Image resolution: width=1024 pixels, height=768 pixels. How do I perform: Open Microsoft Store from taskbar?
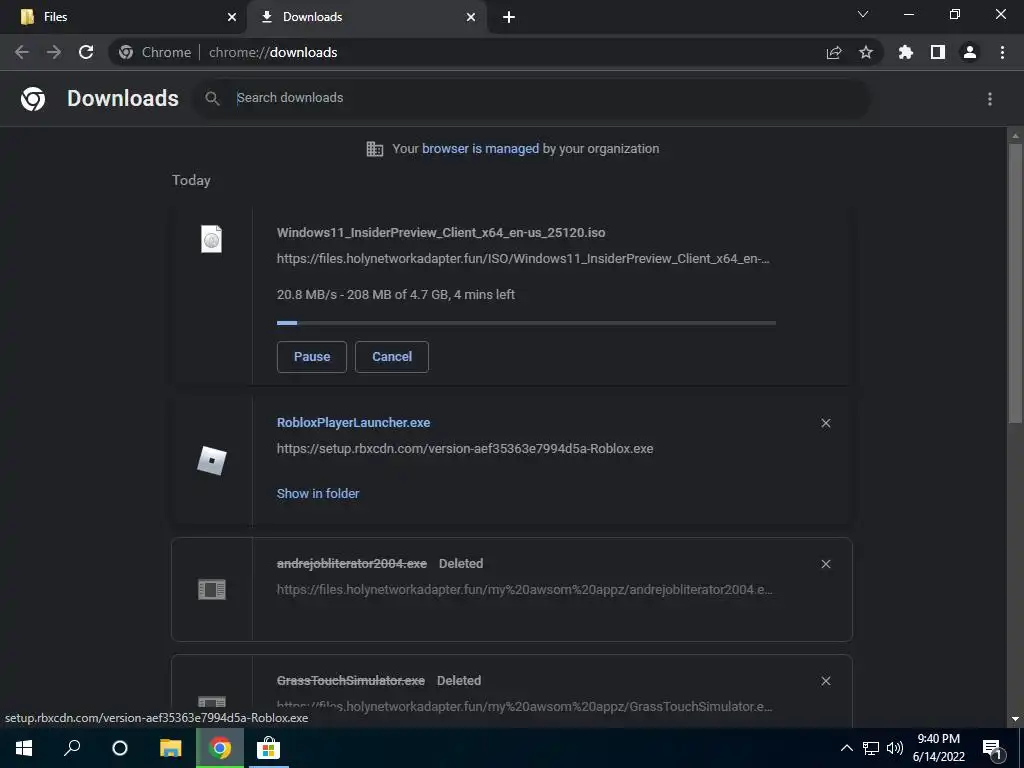pyautogui.click(x=268, y=748)
